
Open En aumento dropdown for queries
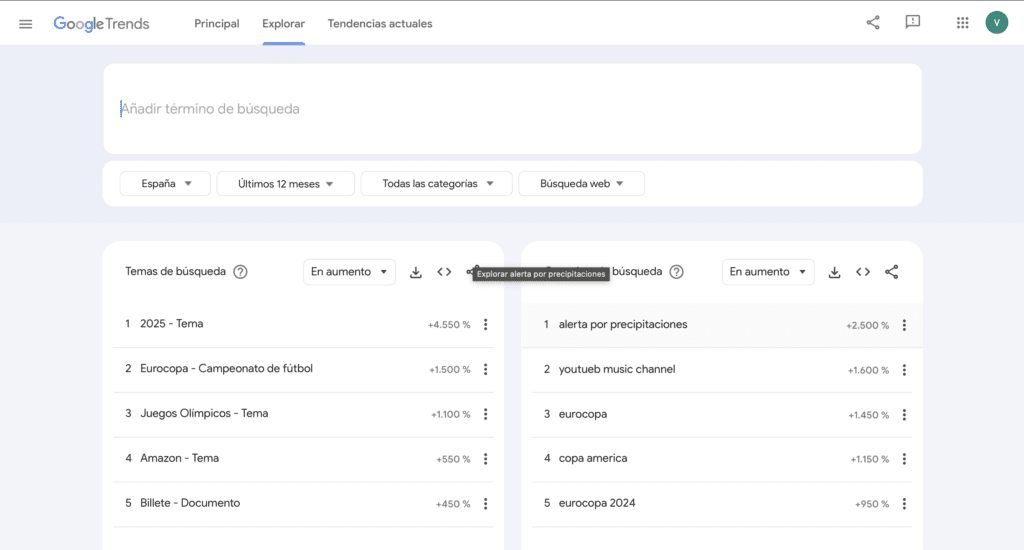(x=768, y=272)
